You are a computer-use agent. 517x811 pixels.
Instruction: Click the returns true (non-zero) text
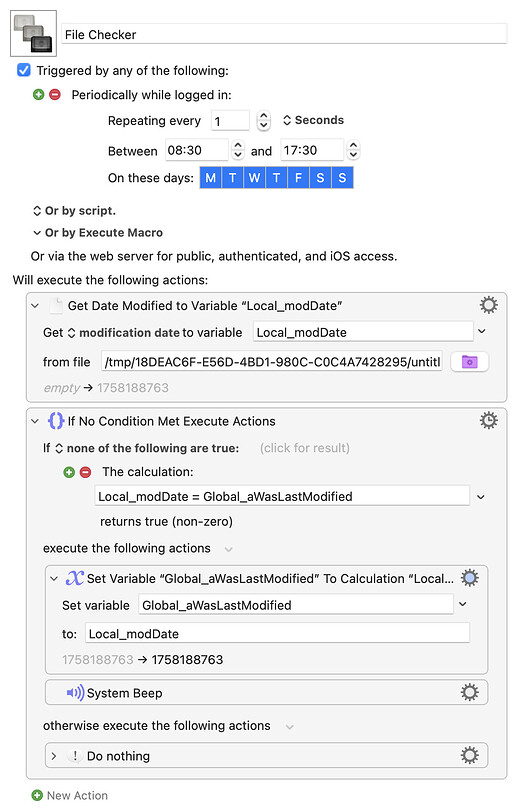(x=166, y=521)
